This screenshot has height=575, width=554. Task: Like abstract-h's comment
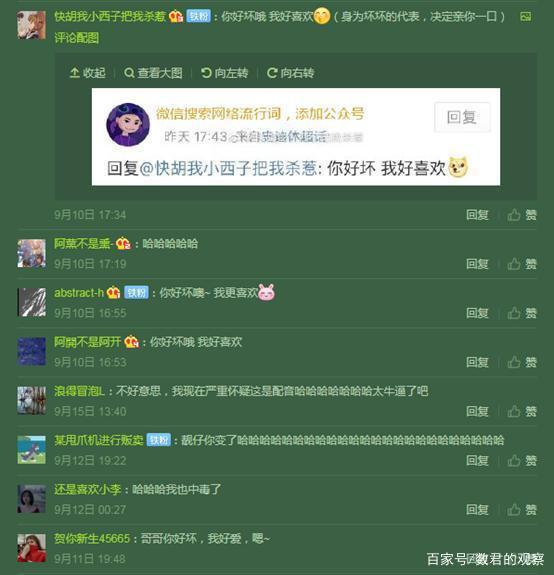522,313
